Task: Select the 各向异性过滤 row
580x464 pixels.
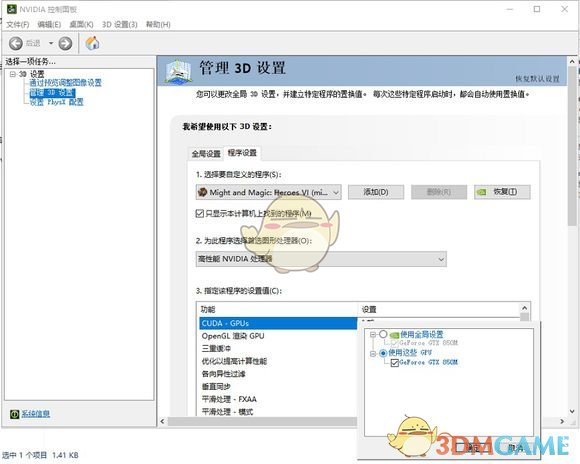Action: pyautogui.click(x=278, y=374)
